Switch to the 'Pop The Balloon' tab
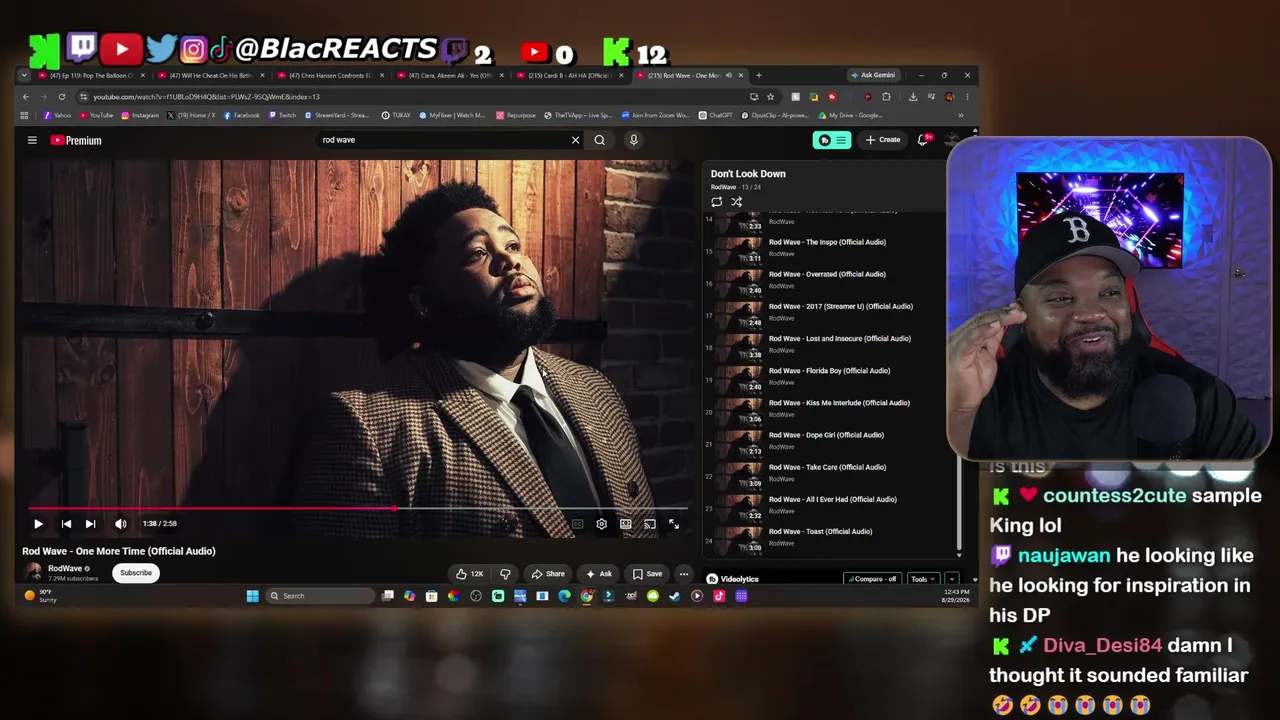The image size is (1280, 720). (93, 76)
